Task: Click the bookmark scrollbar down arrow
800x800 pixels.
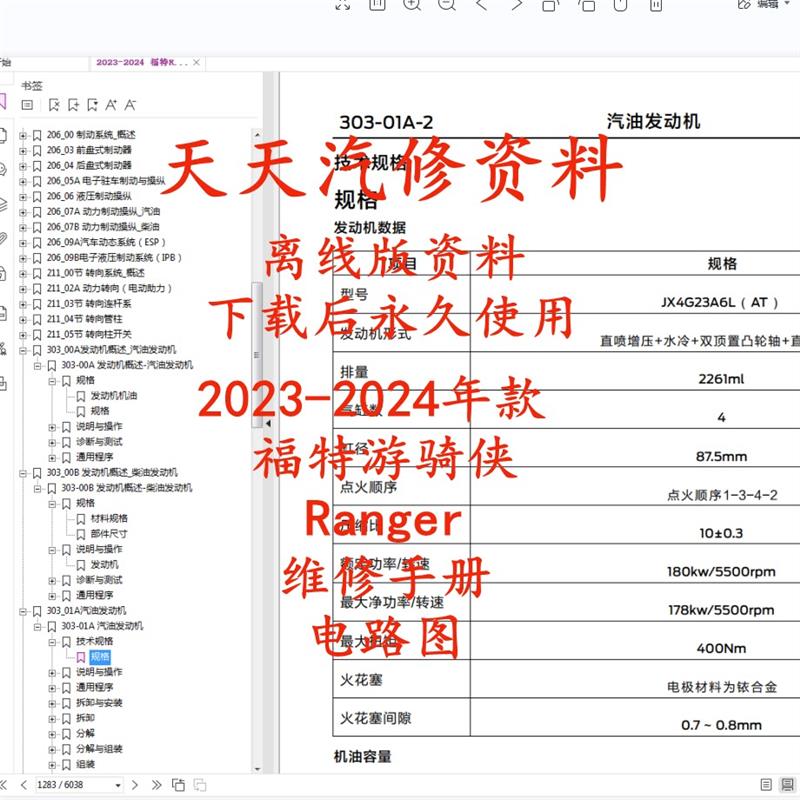Action: pyautogui.click(x=257, y=769)
